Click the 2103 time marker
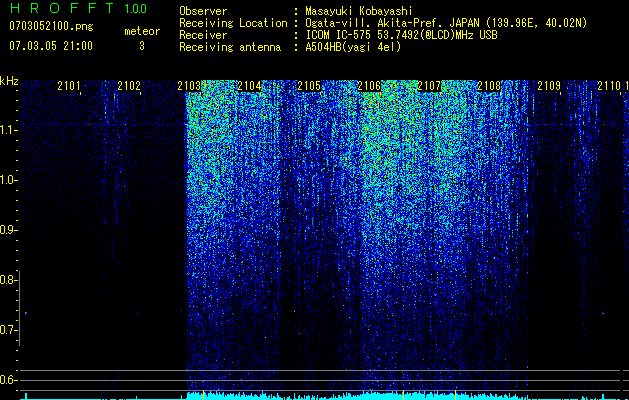This screenshot has width=629, height=400. (x=189, y=86)
